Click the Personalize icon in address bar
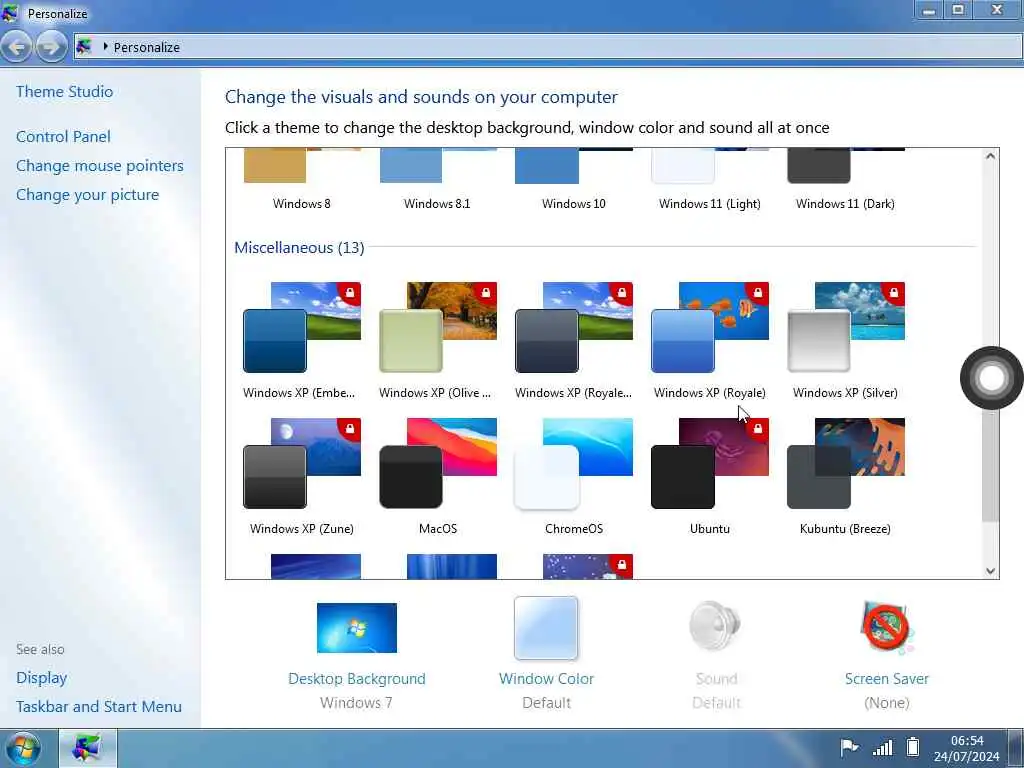Image resolution: width=1024 pixels, height=768 pixels. 84,47
